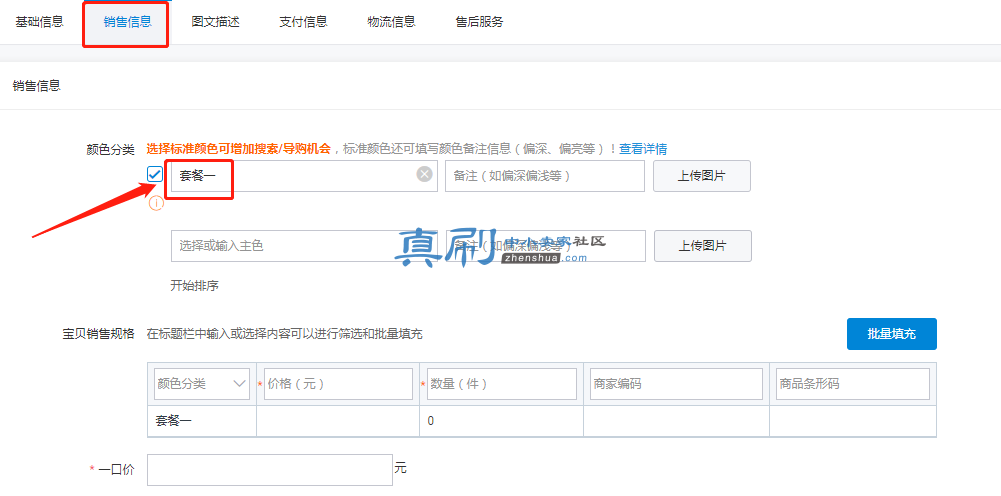The image size is (1001, 496).
Task: Click the 商家编码 header input
Action: (x=677, y=384)
